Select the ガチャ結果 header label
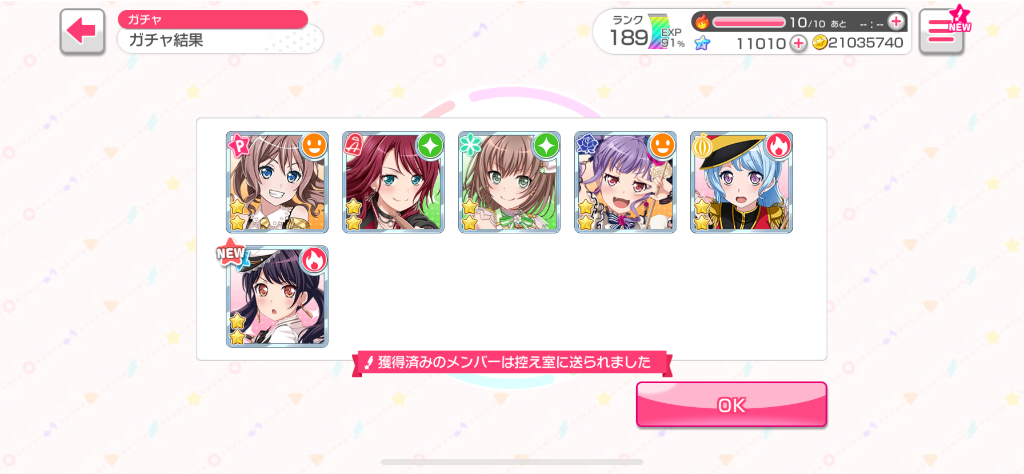This screenshot has width=1024, height=474. coord(166,40)
